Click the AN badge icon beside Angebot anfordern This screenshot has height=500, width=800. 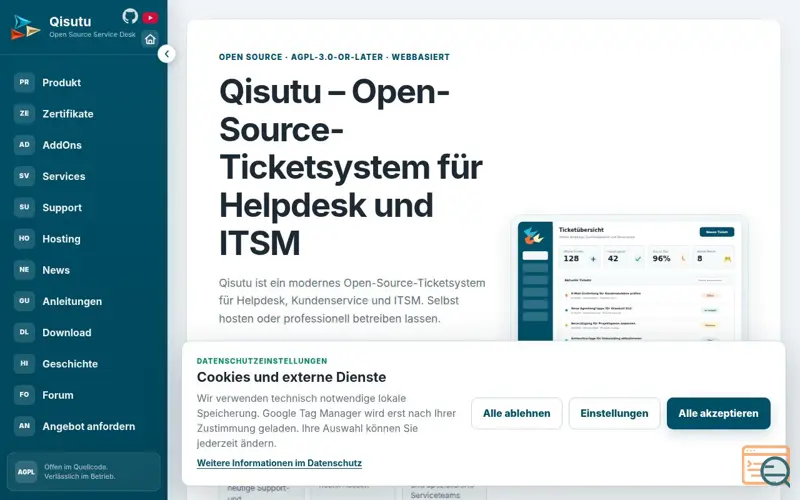coord(24,426)
